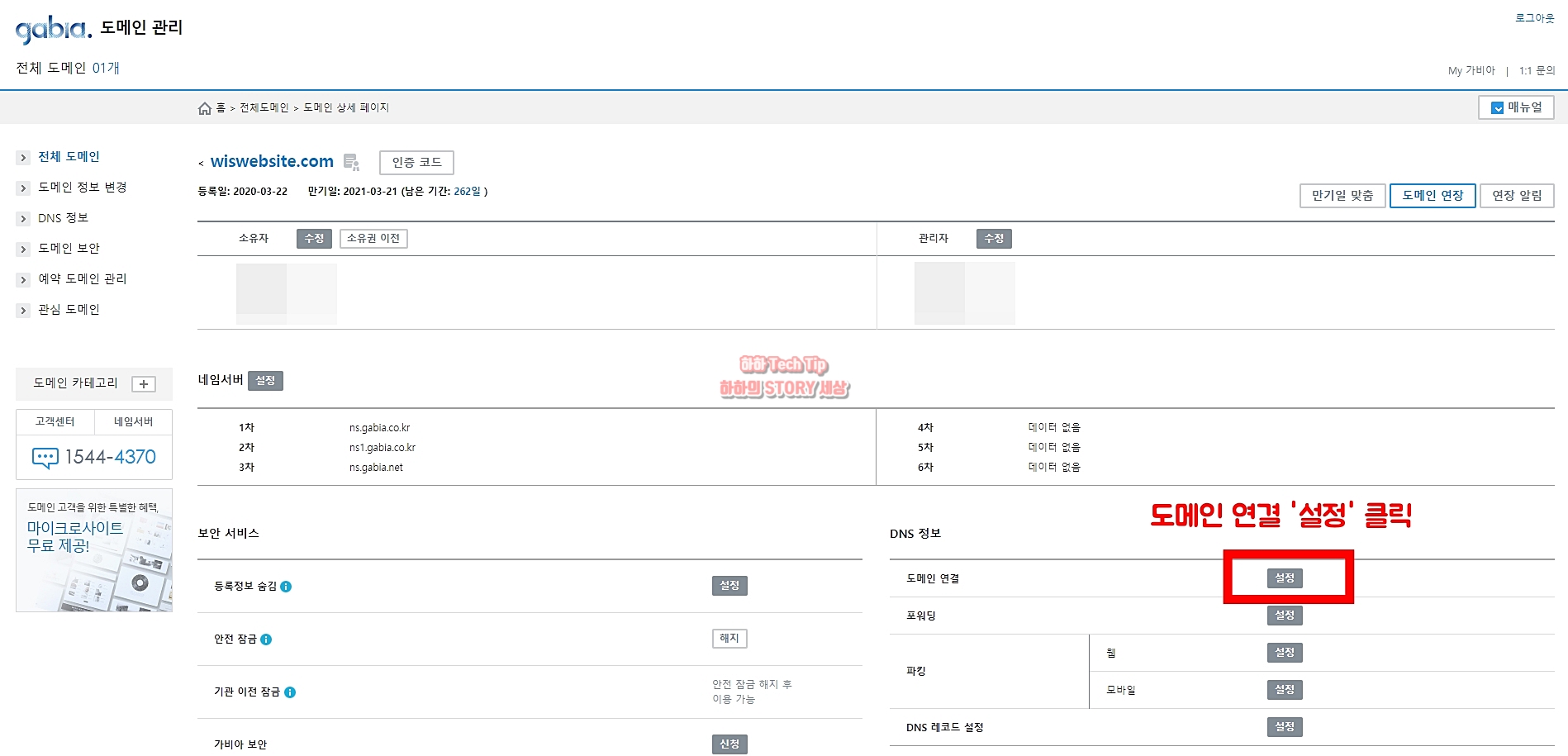The image size is (1568, 756).
Task: Click the 인증 코드 button
Action: click(417, 163)
